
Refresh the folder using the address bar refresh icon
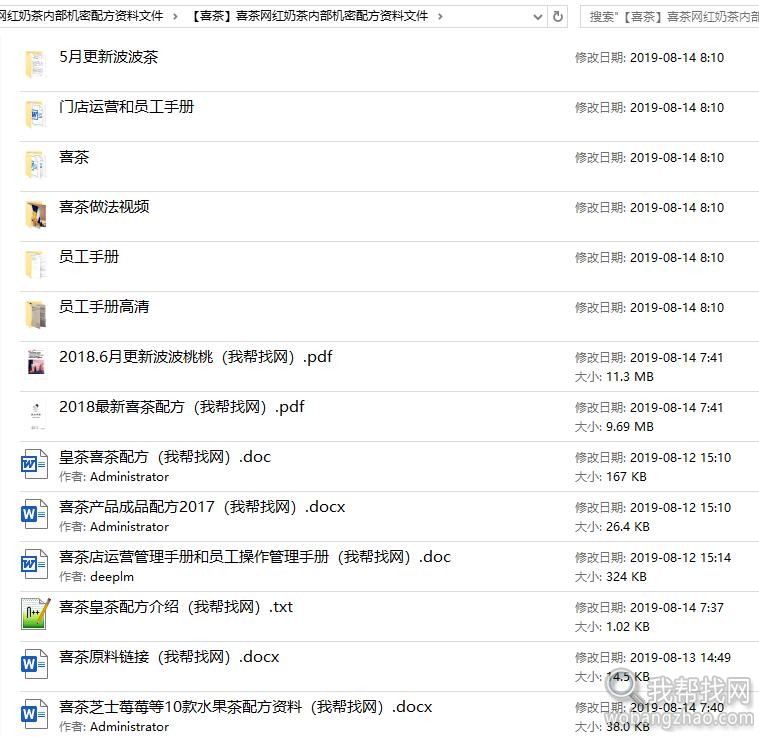point(558,16)
